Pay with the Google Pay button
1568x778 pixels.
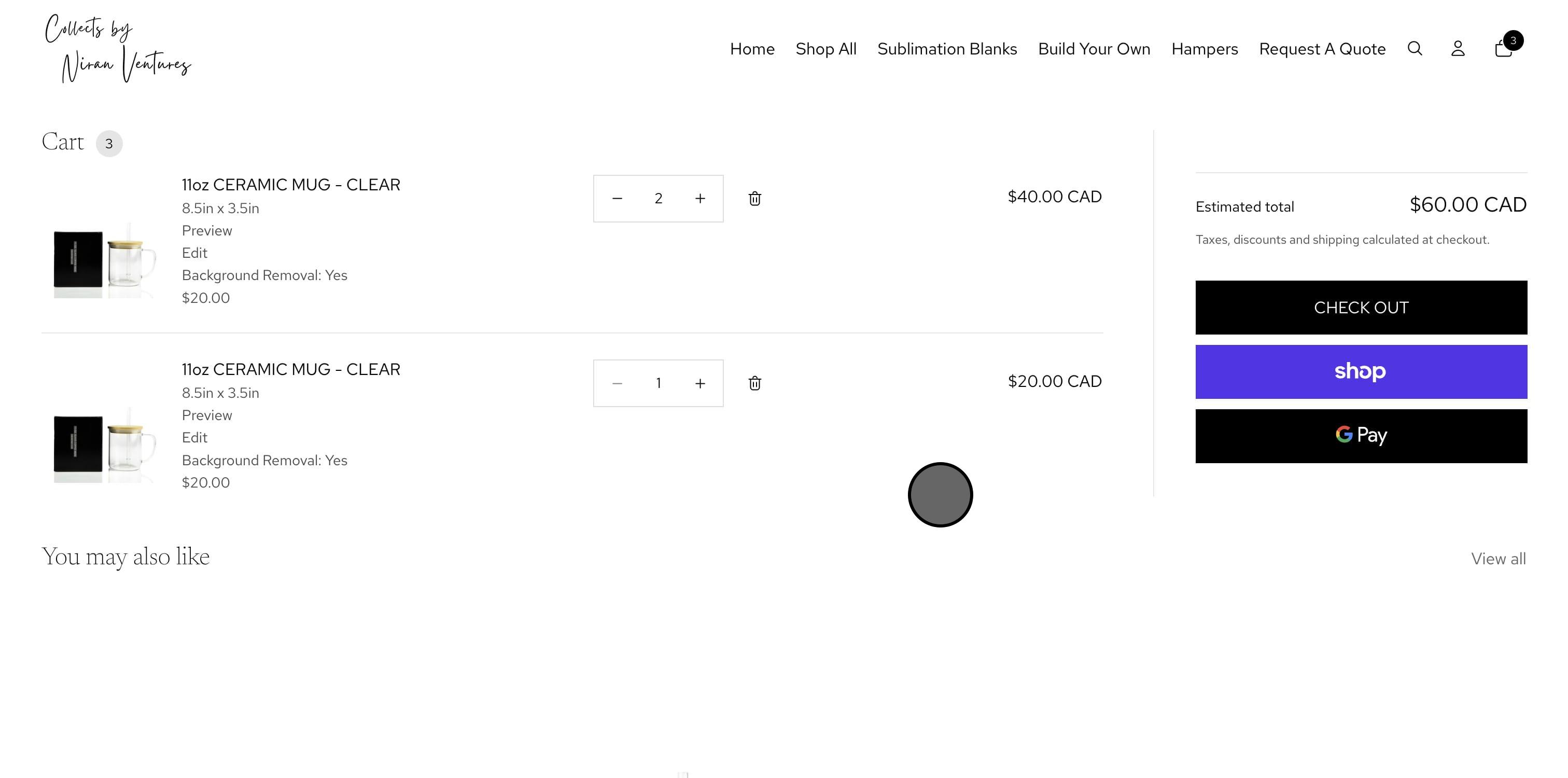coord(1361,436)
